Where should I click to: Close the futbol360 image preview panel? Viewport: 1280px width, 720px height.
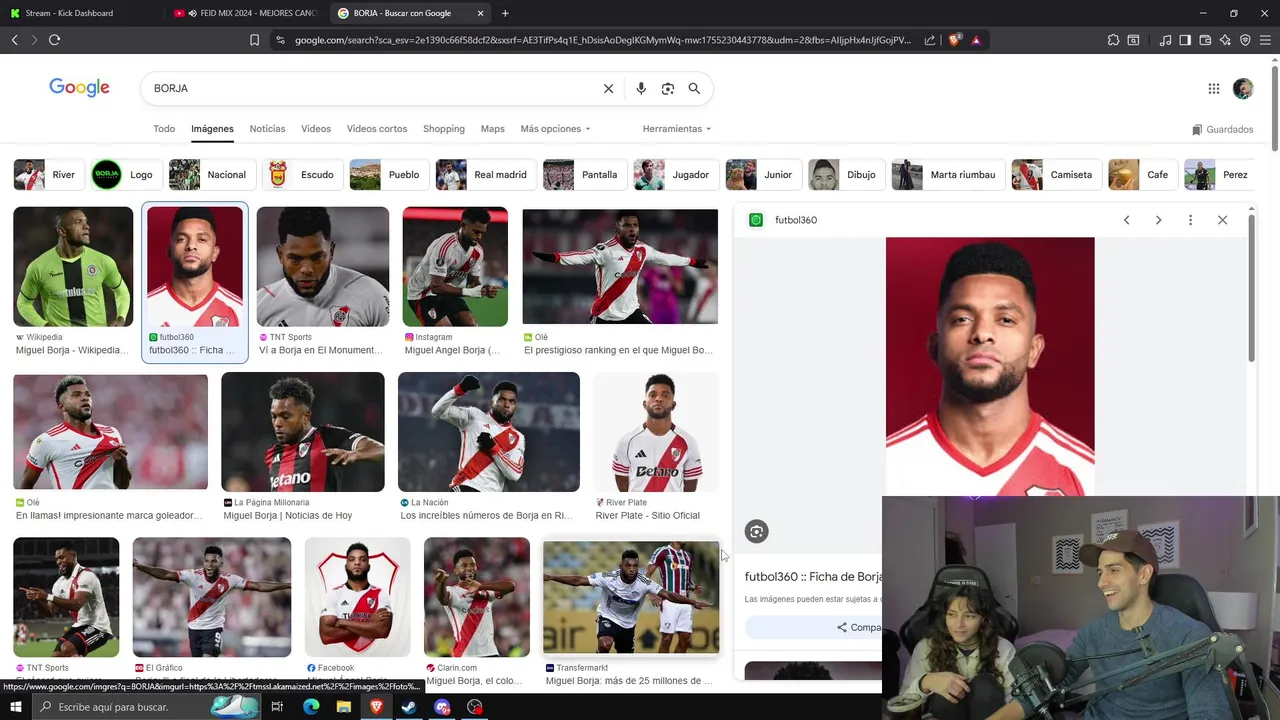[x=1222, y=220]
